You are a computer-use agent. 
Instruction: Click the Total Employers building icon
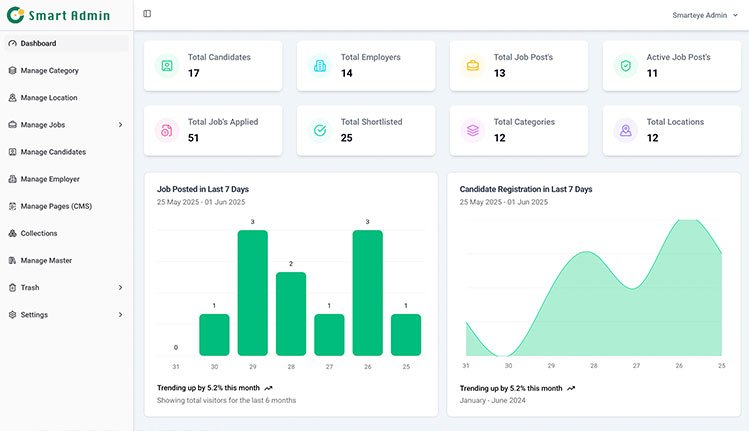[x=320, y=66]
